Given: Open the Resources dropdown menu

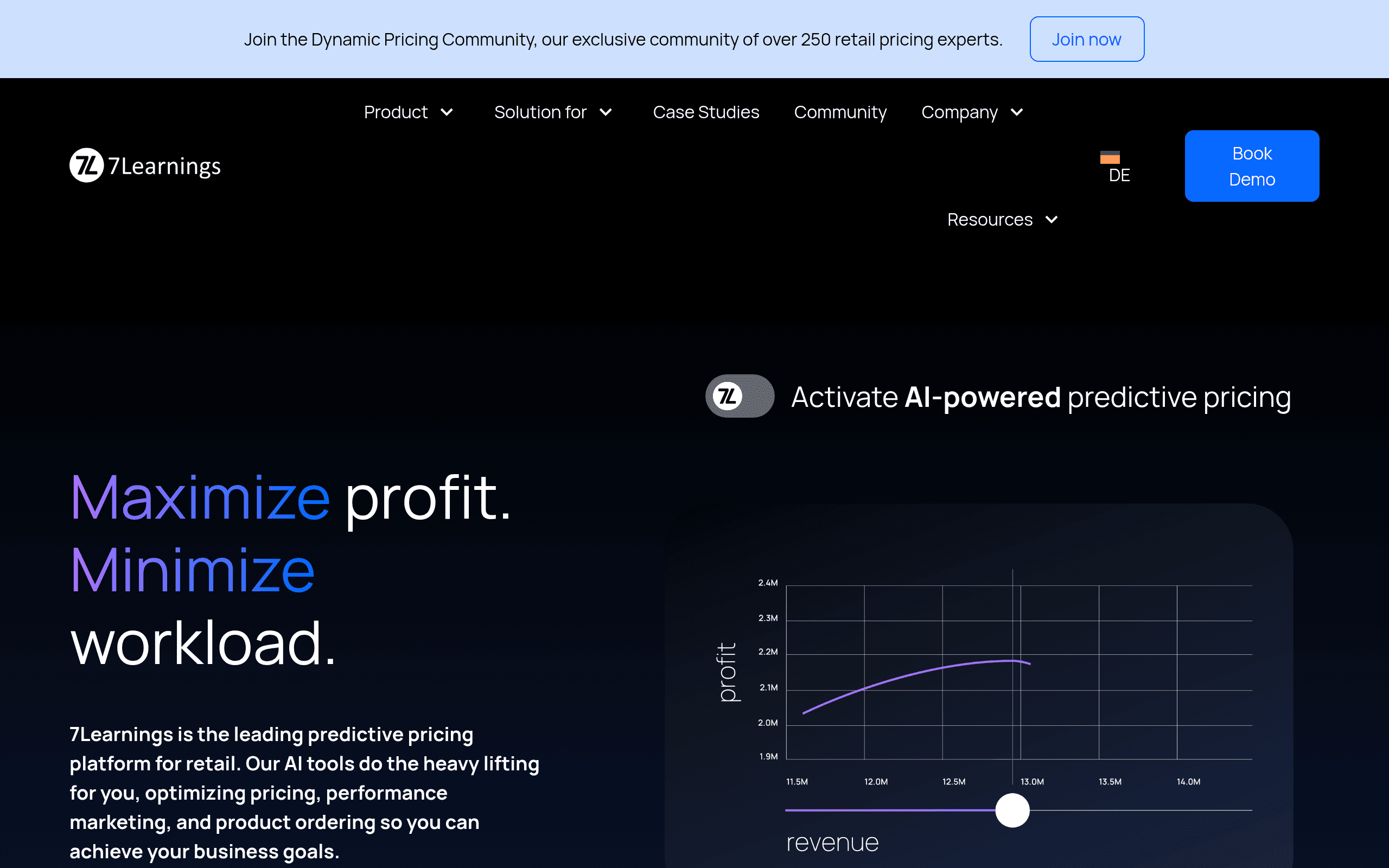Looking at the screenshot, I should click(1002, 219).
